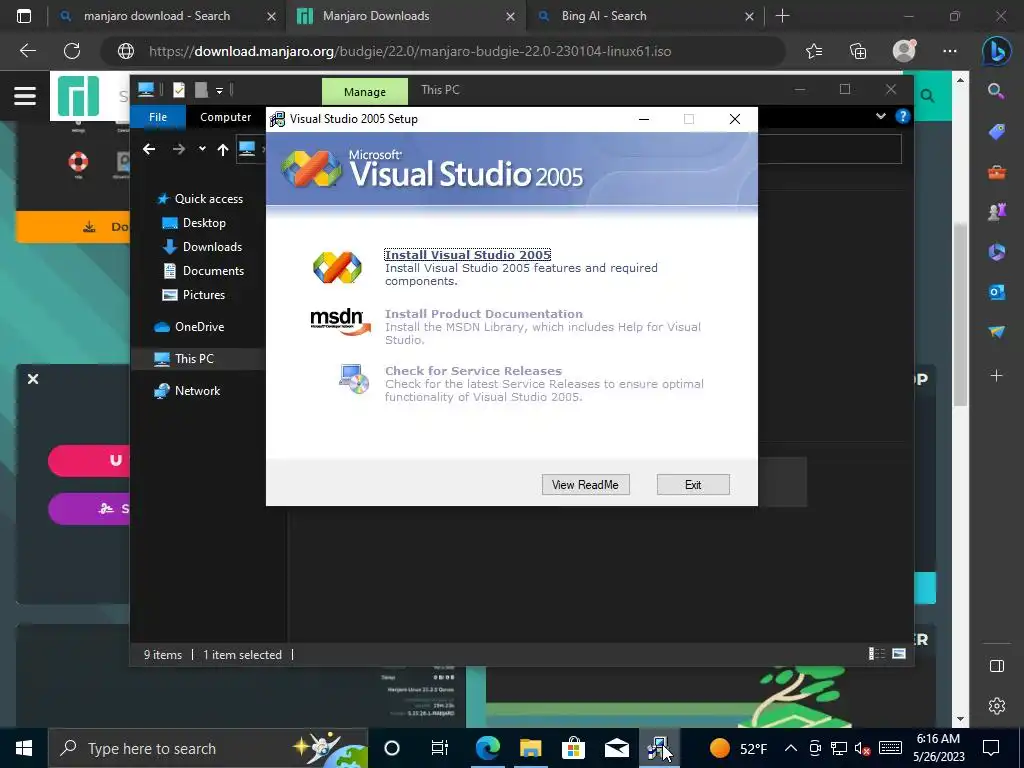Refresh the browser page
This screenshot has height=768, width=1024.
pyautogui.click(x=72, y=51)
